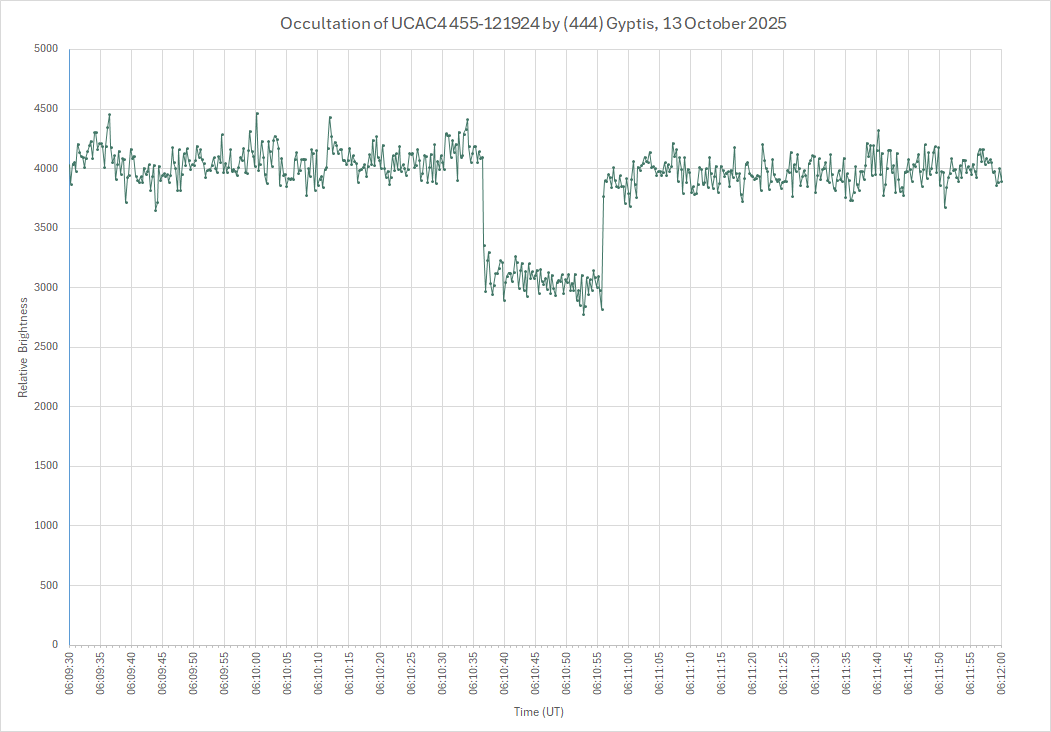Select the 4500 y-axis tick label
Viewport: 1051px width, 732px height.
(x=45, y=109)
